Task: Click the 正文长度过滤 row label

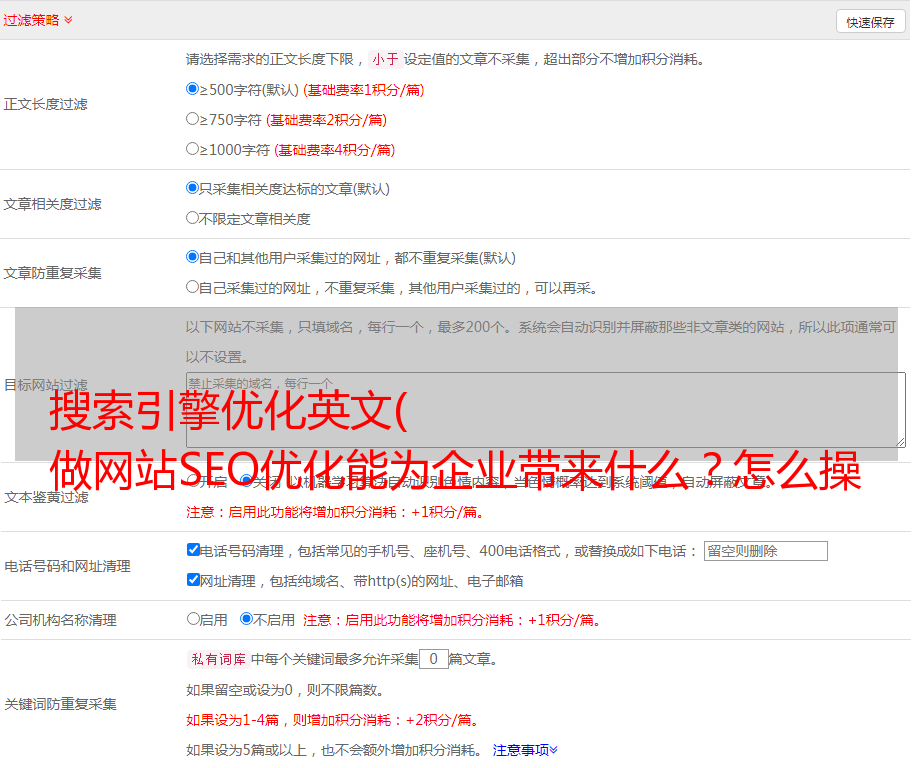Action: (45, 104)
